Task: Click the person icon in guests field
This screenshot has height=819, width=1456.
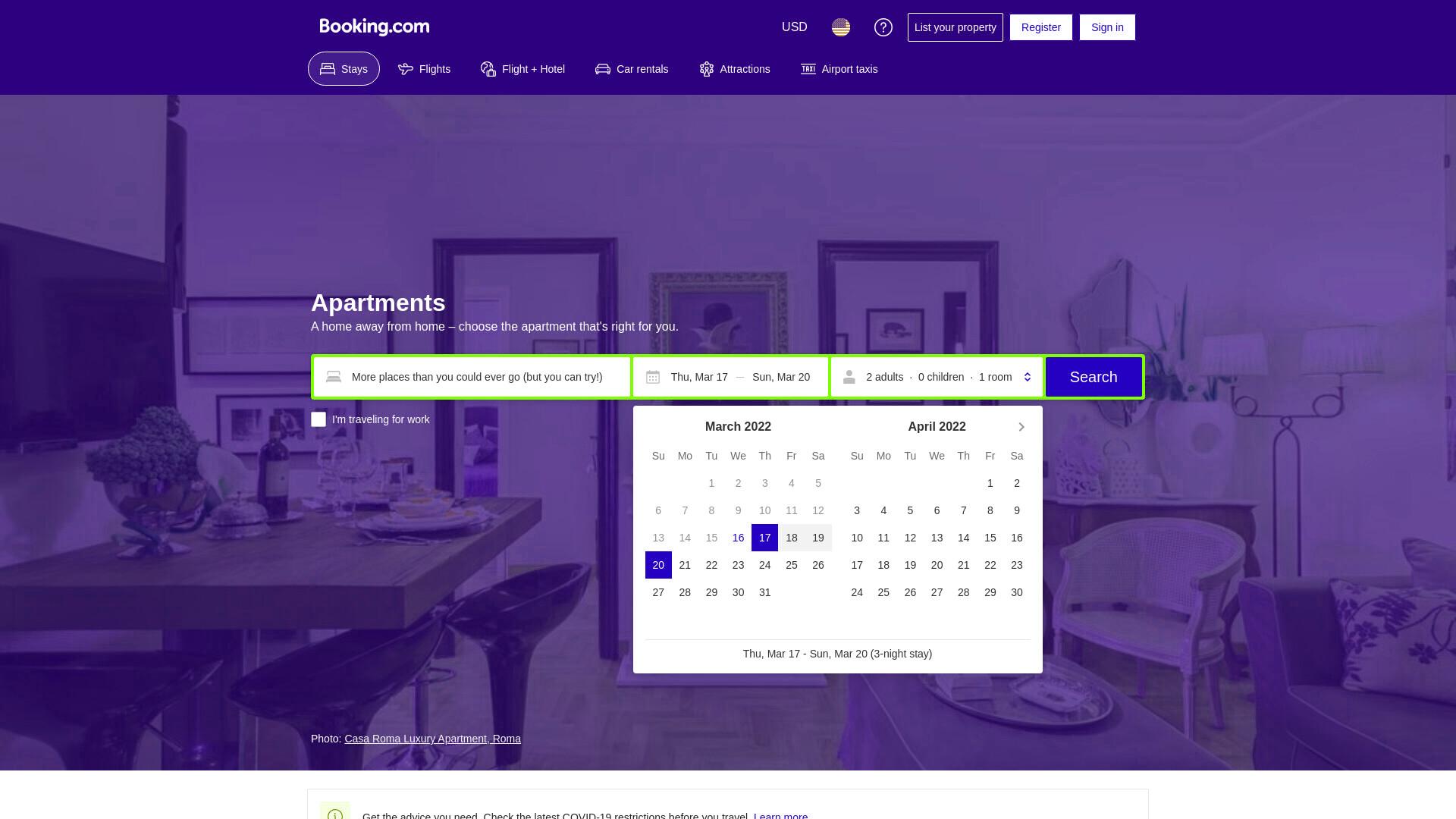Action: pos(849,377)
